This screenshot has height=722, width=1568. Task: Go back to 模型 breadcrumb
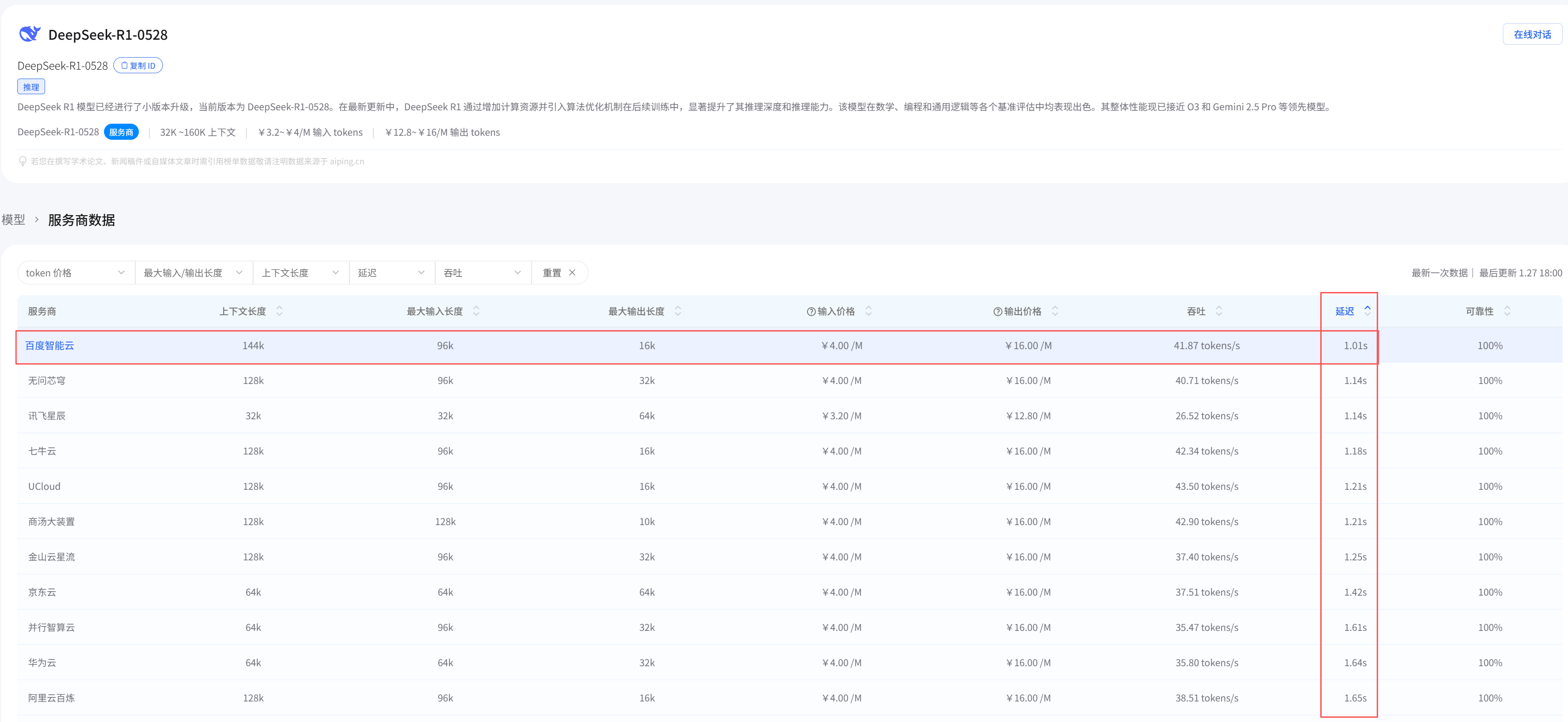click(x=13, y=220)
